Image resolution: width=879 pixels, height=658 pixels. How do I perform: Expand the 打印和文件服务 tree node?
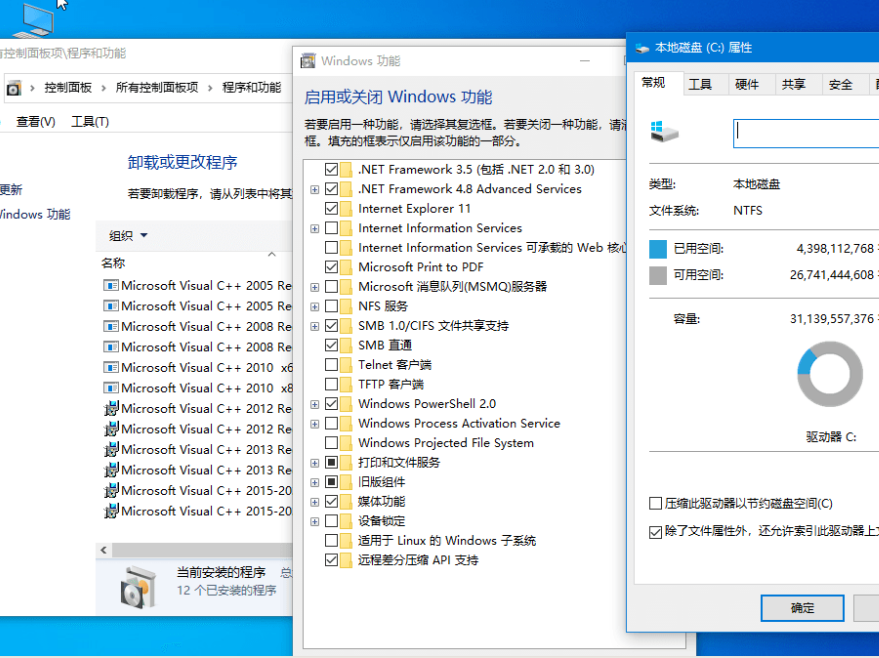coord(315,463)
